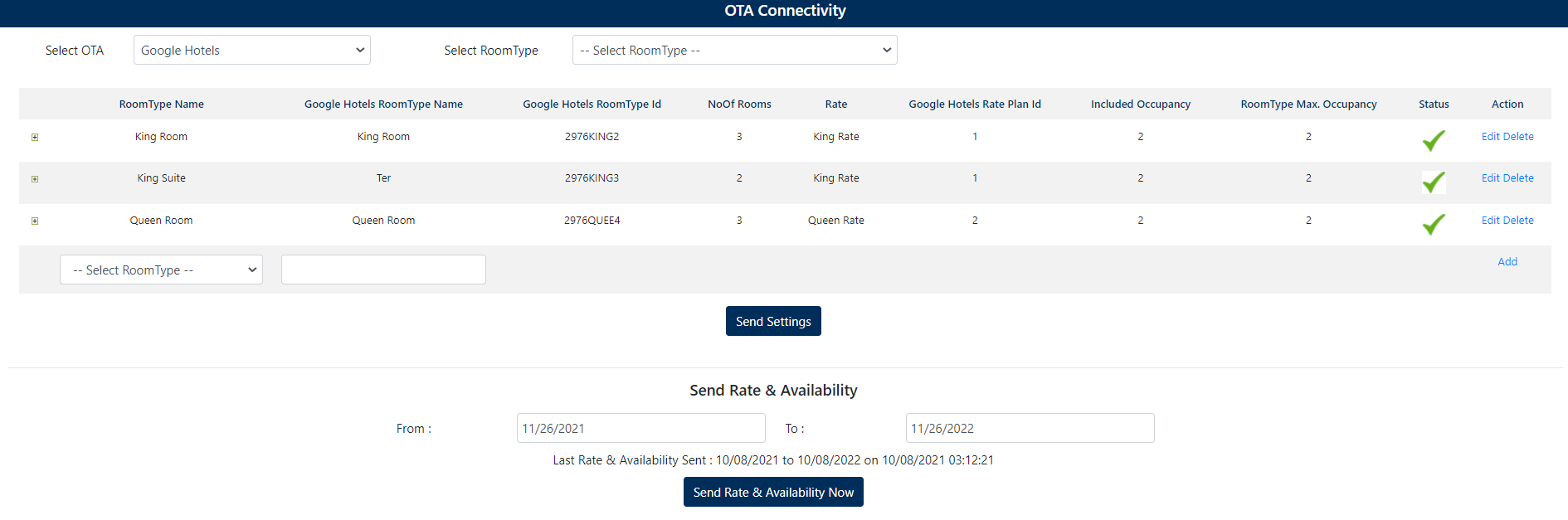Click green checkmark status for King Room
Viewport: 1568px width, 520px height.
[x=1433, y=141]
